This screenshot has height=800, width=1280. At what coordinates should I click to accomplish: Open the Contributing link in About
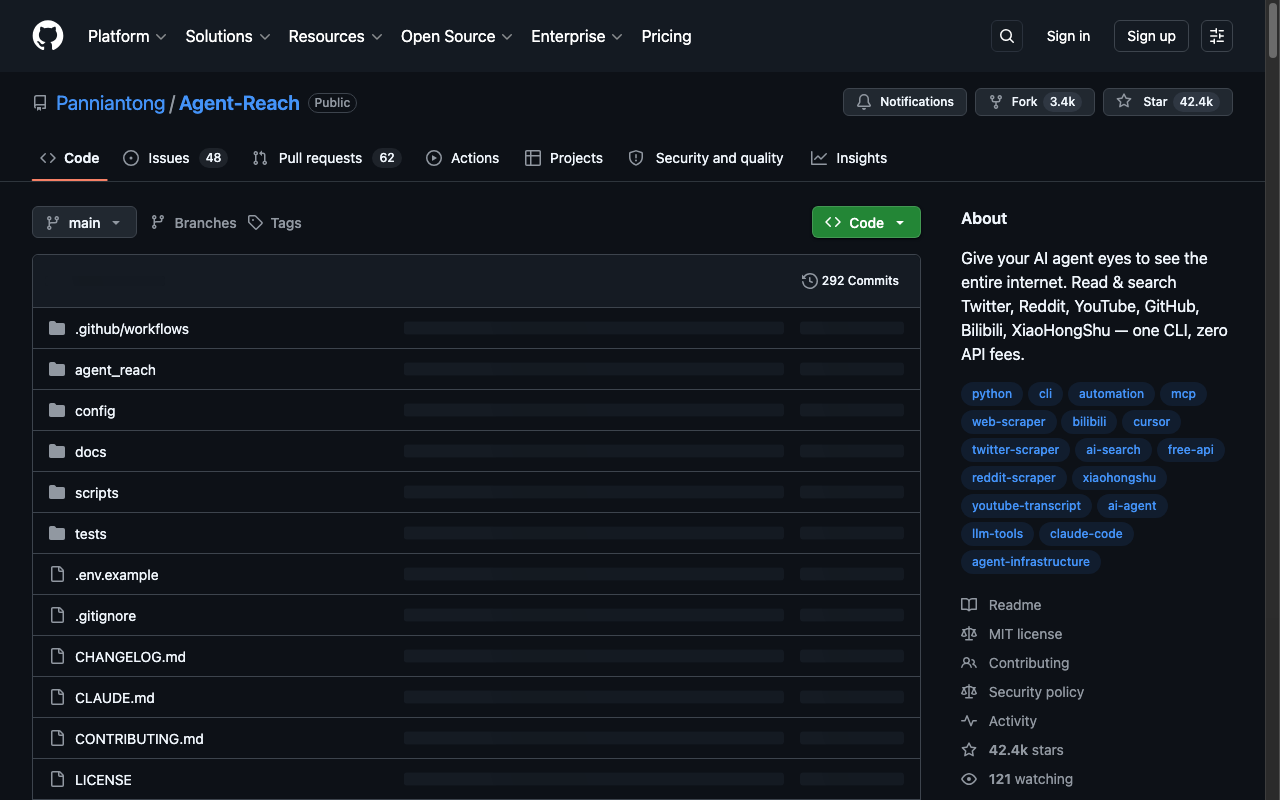pyautogui.click(x=1015, y=663)
